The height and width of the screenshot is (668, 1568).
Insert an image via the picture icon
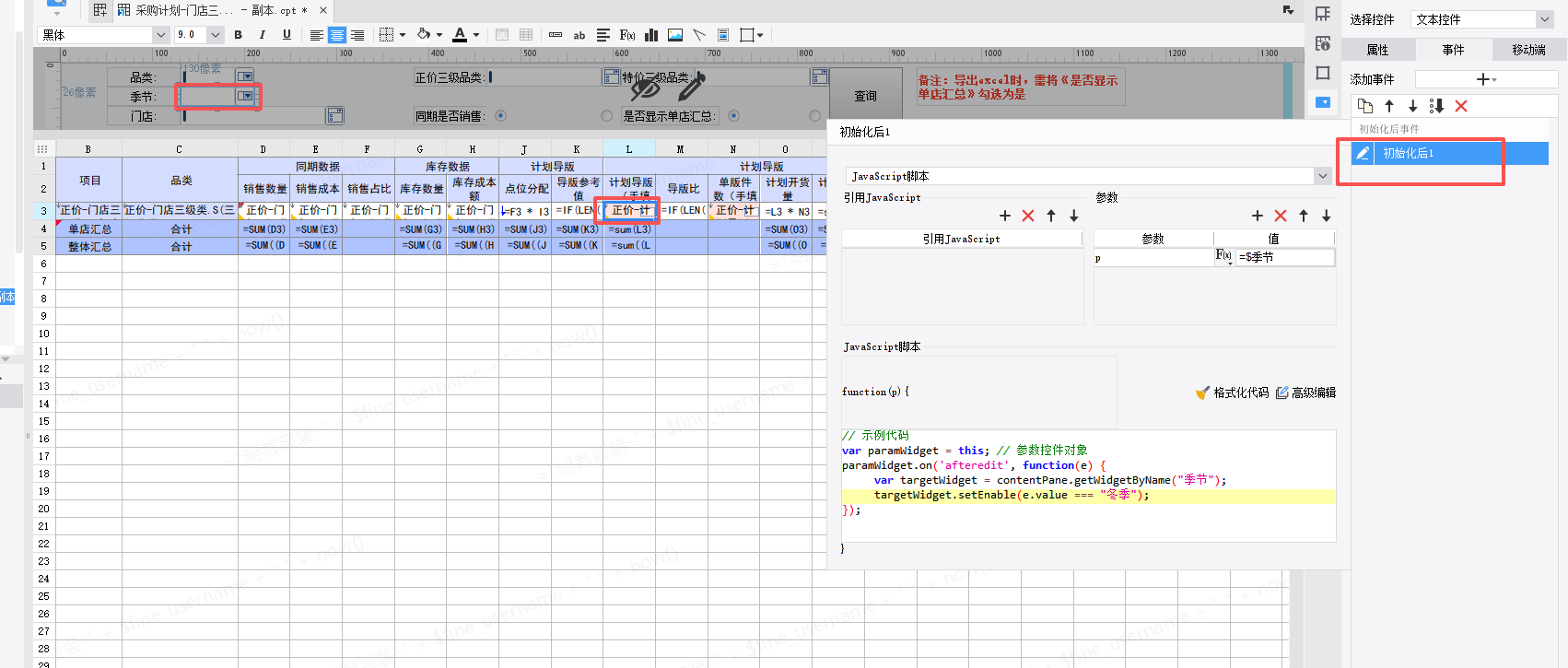(675, 35)
